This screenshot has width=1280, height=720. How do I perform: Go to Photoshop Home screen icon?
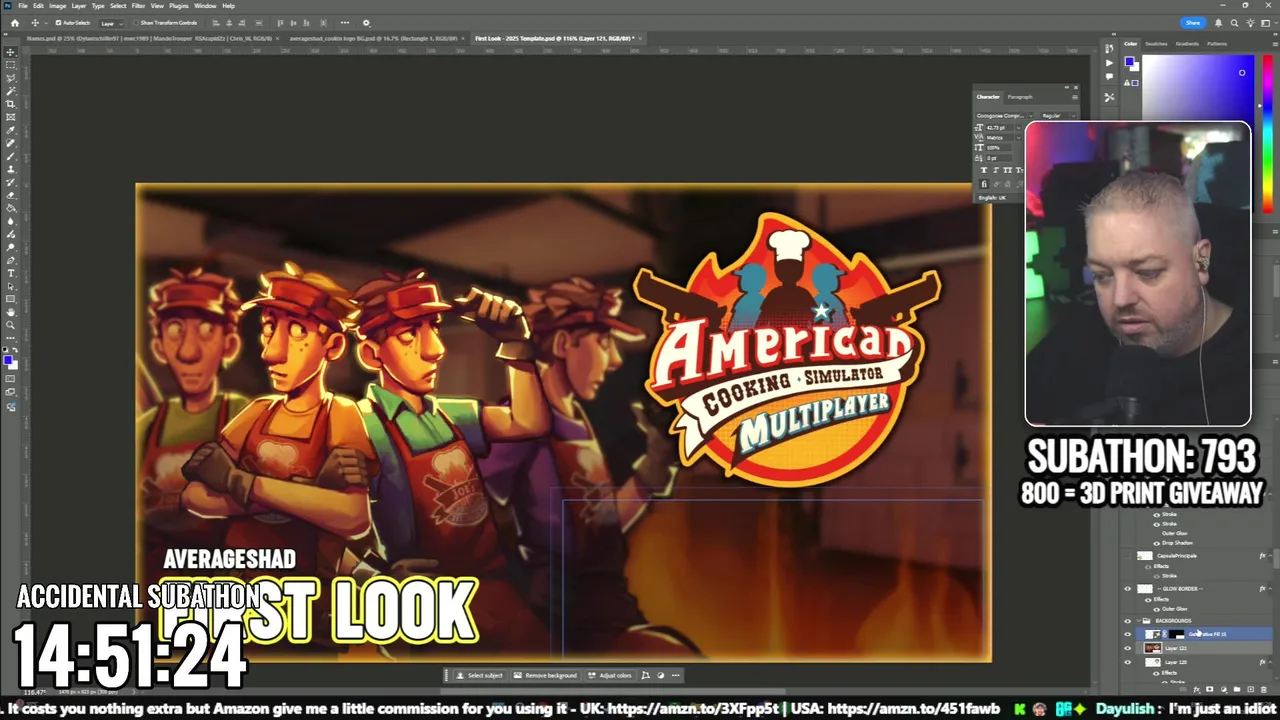pyautogui.click(x=15, y=23)
